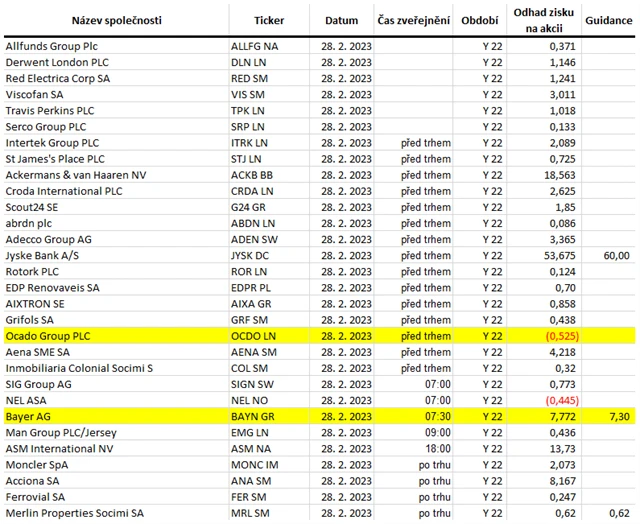The height and width of the screenshot is (524, 640).
Task: Select the 'EDP Renovaveis SA' cell
Action: [52, 288]
